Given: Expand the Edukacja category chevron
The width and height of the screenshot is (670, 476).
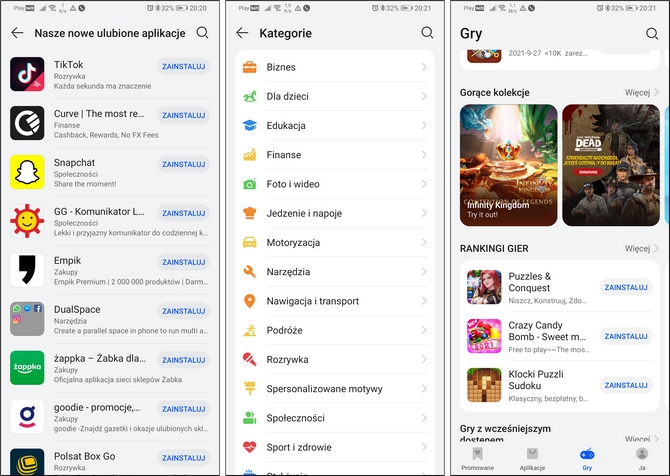Looking at the screenshot, I should (424, 125).
